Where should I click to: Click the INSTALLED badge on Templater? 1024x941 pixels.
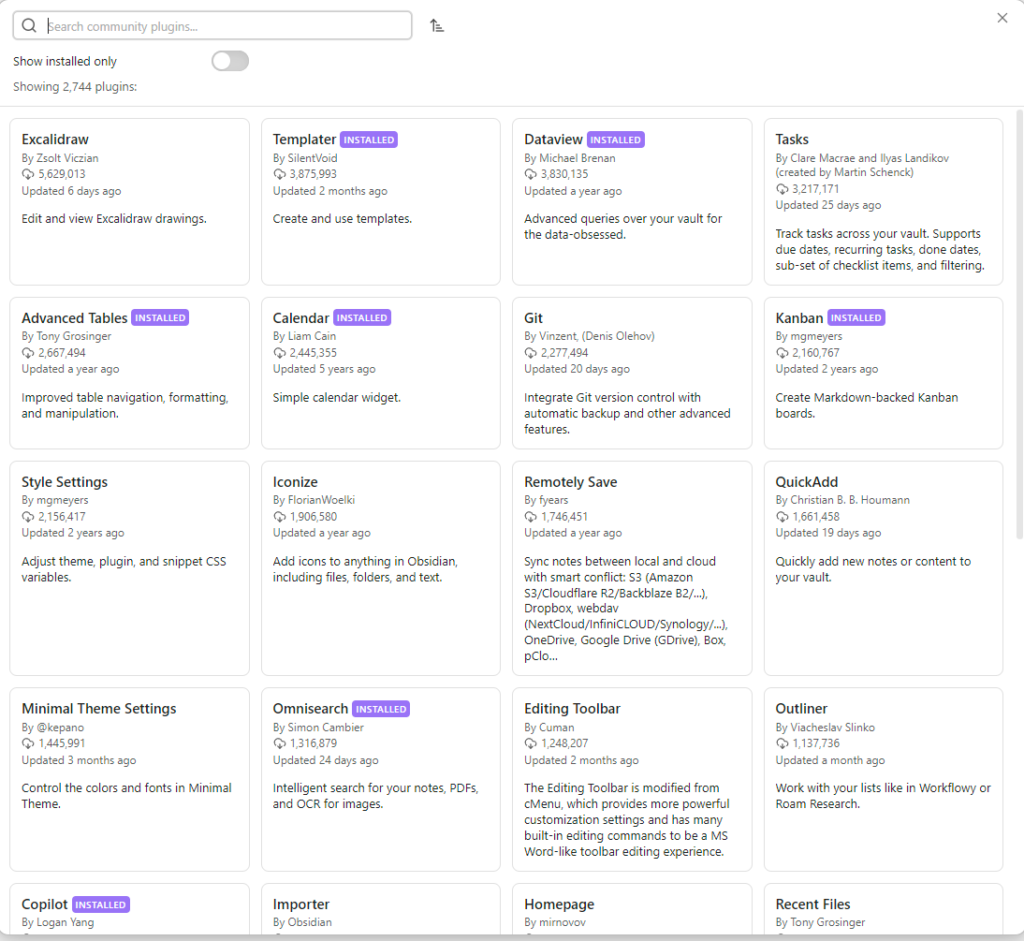coord(369,139)
